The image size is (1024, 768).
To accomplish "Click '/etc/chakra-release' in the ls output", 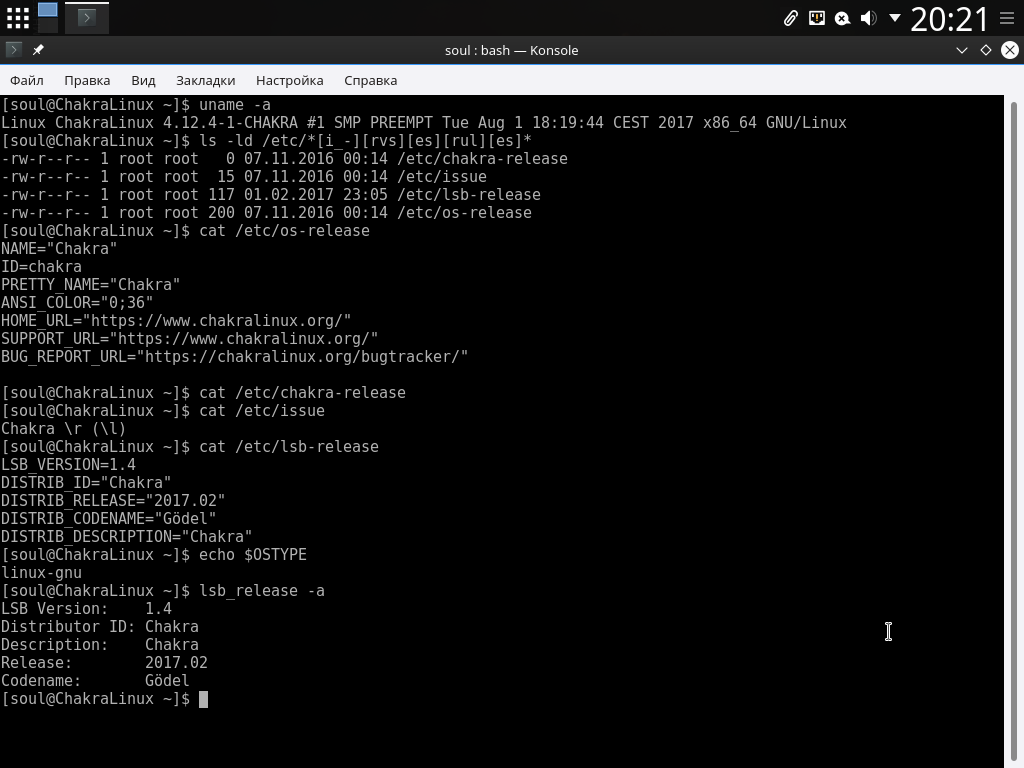I will click(x=482, y=159).
